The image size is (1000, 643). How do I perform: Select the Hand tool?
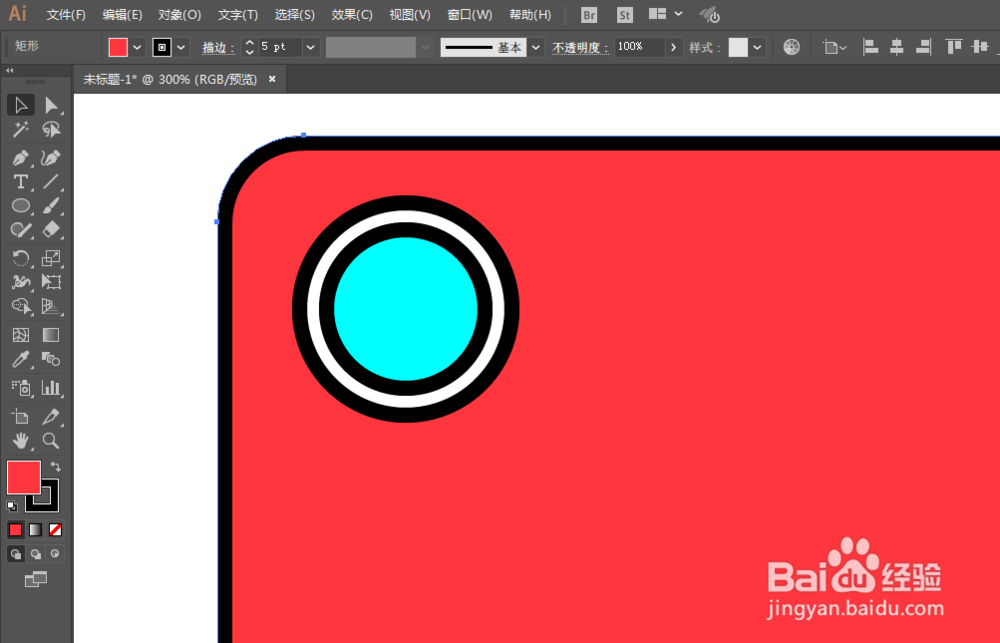[x=20, y=441]
